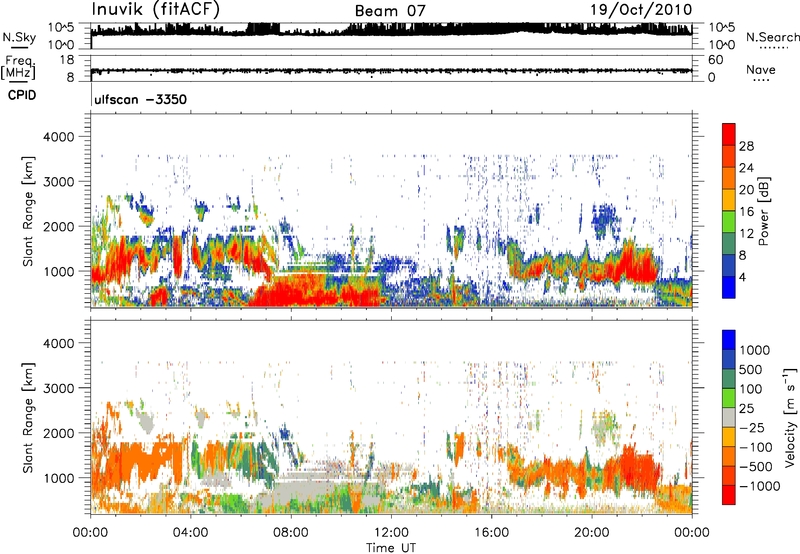Click the "N.Search" legend label
Viewport: 800px width, 554px height.
tap(772, 37)
